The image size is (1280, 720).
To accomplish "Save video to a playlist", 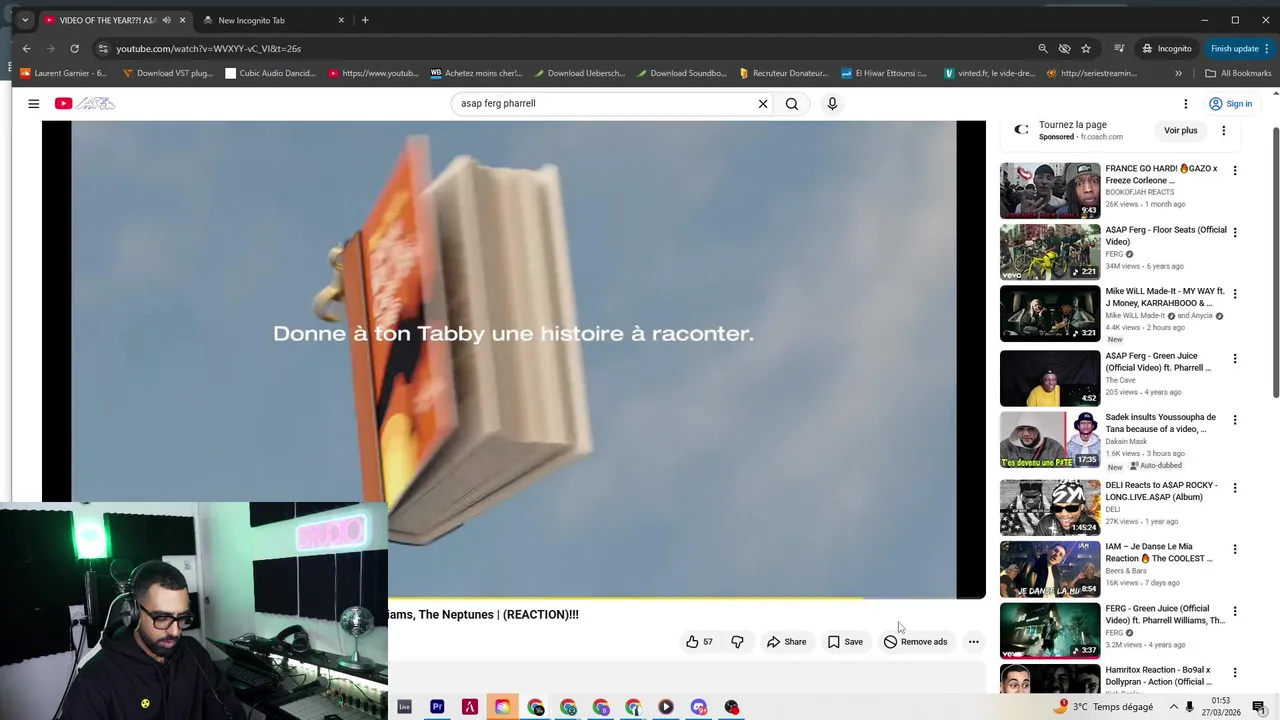I will (x=845, y=642).
